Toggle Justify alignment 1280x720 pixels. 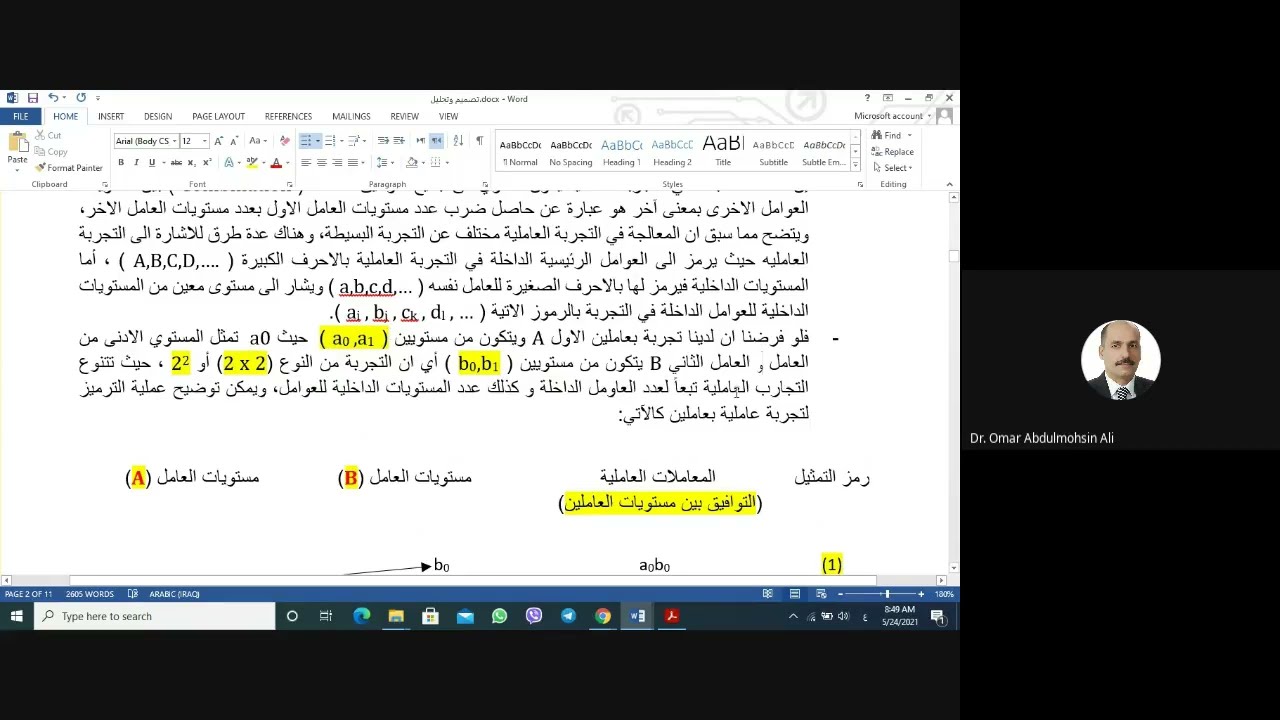point(352,162)
